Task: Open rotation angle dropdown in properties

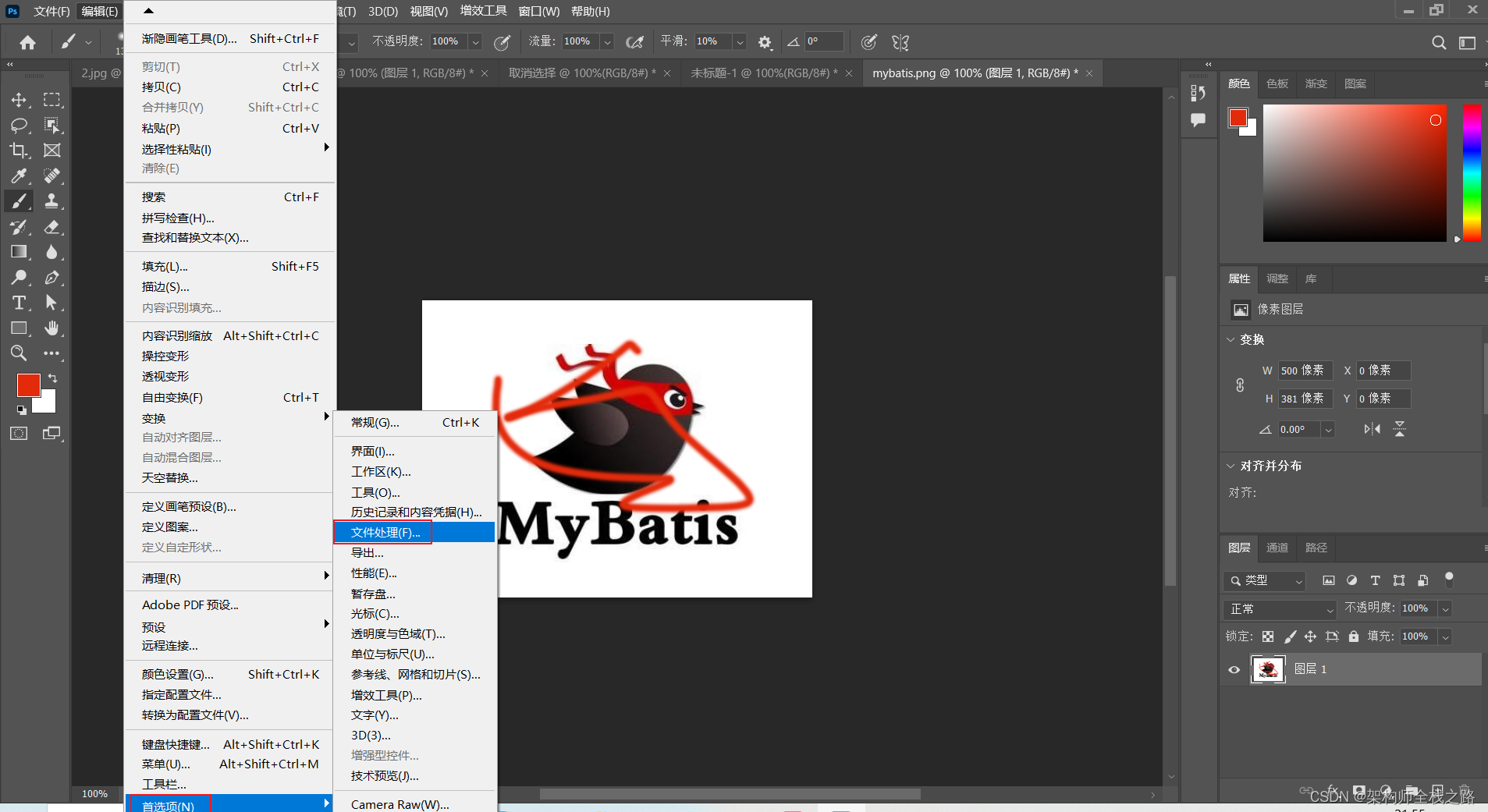Action: pyautogui.click(x=1328, y=429)
